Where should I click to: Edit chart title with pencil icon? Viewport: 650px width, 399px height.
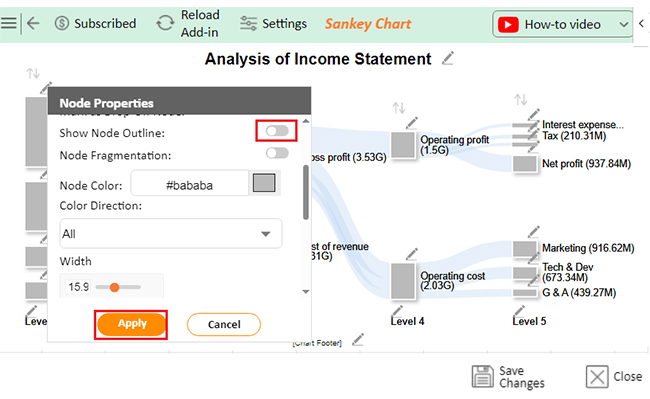point(448,58)
